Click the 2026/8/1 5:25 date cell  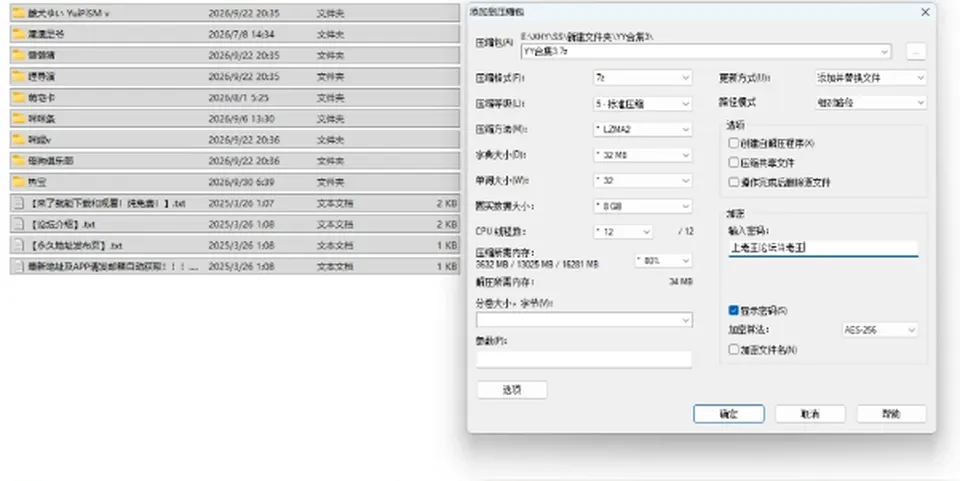238,97
